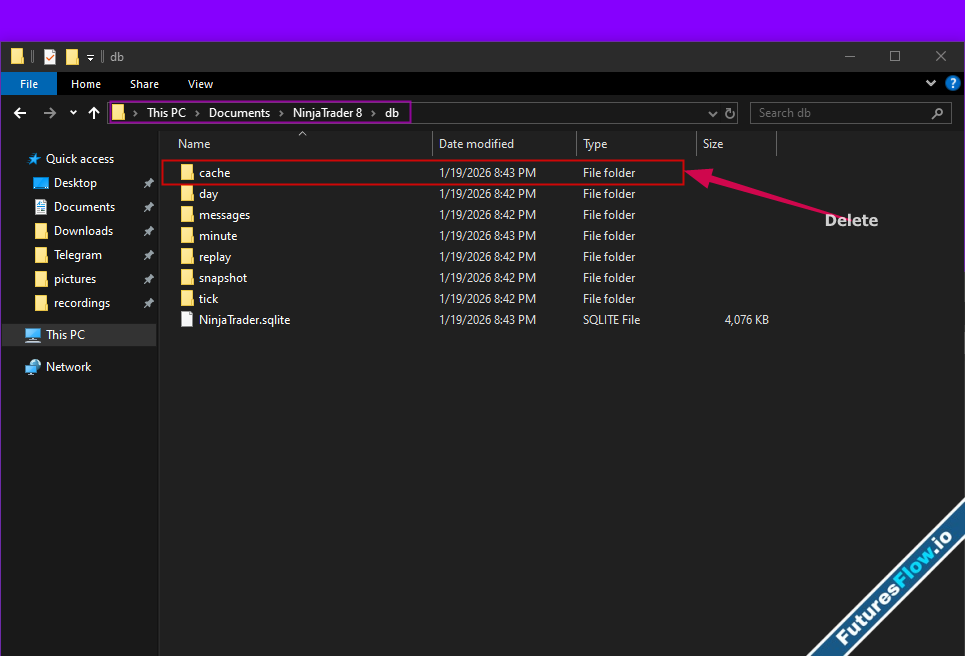
Task: Open the File menu
Action: 29,84
